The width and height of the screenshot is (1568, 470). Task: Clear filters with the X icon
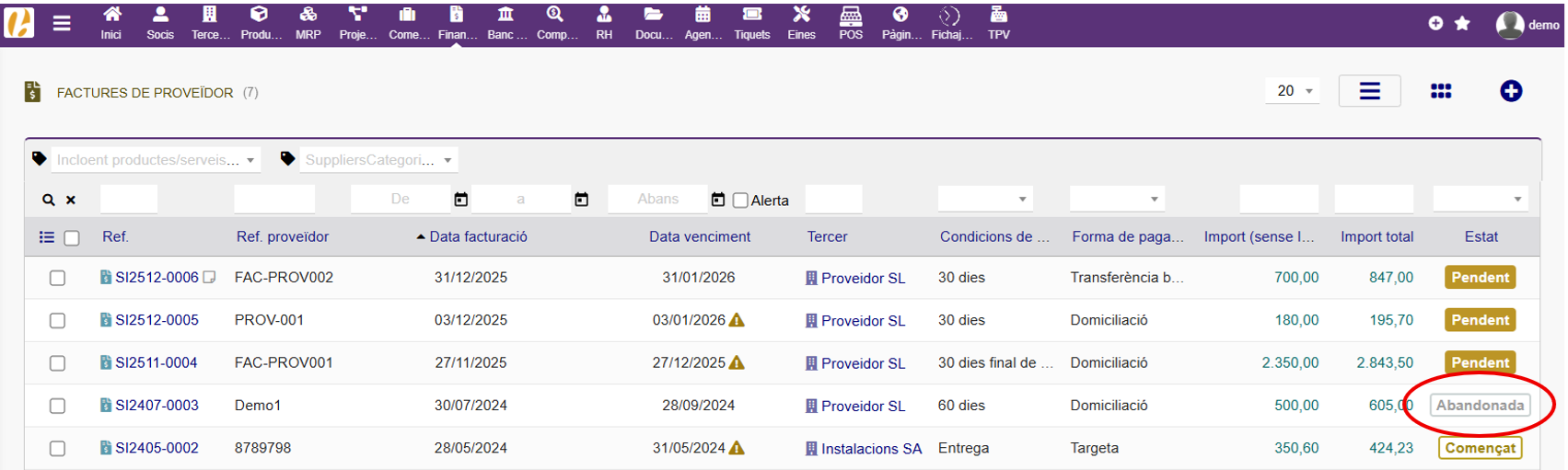pos(71,200)
